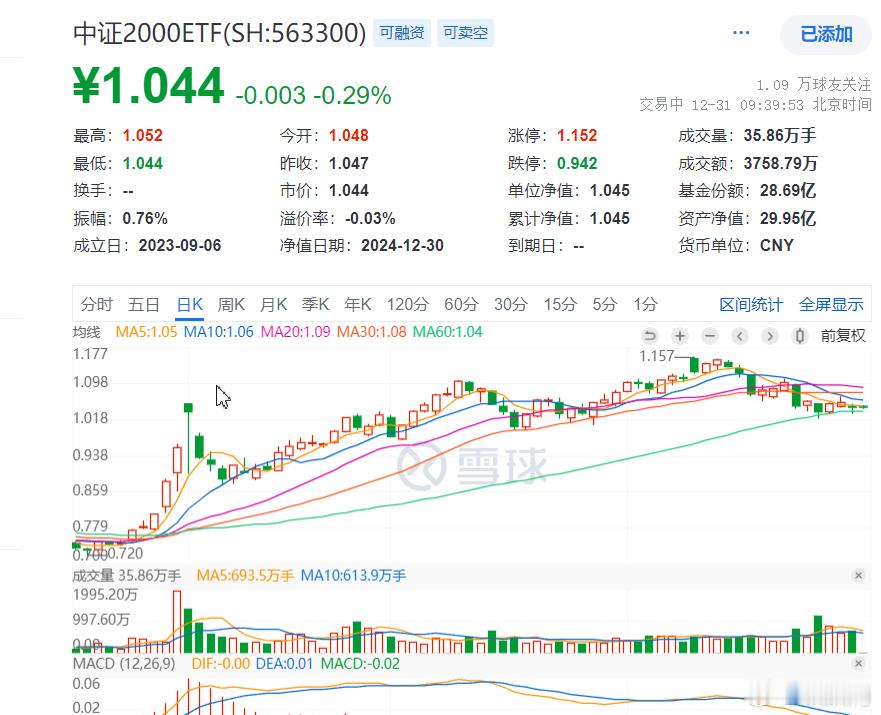Click the title 中证2000ETF(SH:563300)
The height and width of the screenshot is (715, 881).
click(219, 33)
